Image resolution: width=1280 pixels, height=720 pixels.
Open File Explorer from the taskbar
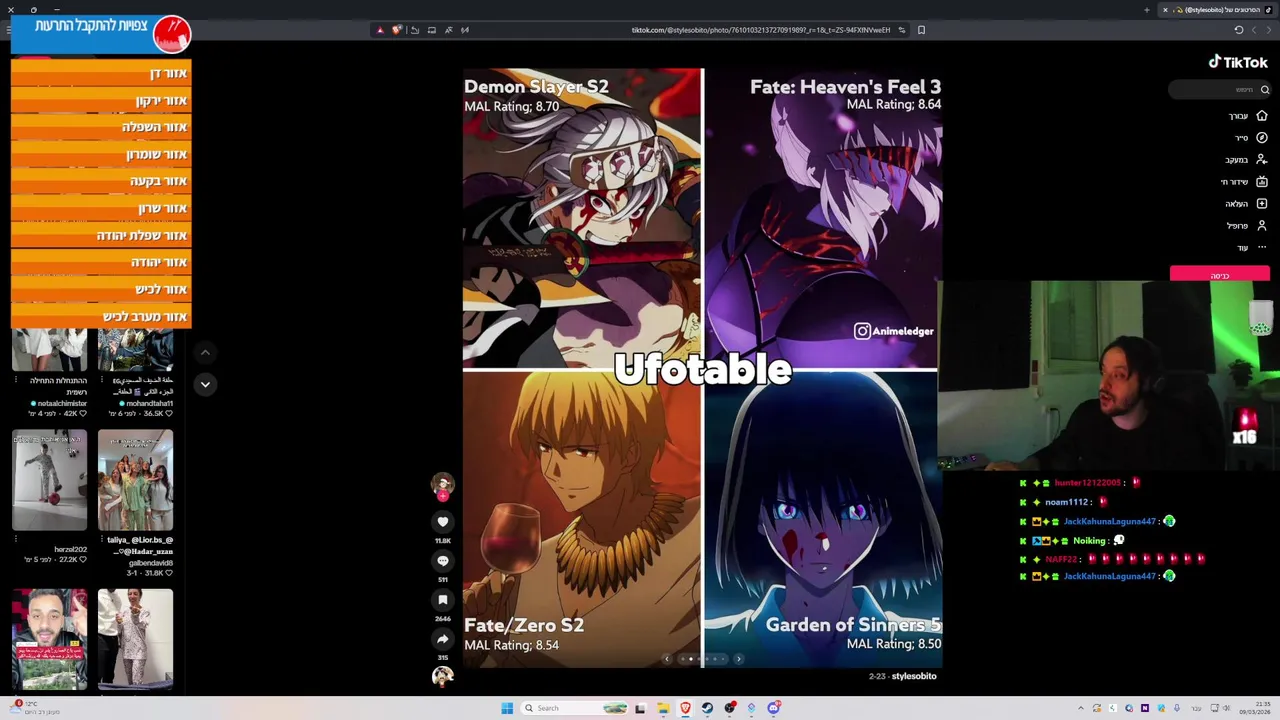point(663,708)
